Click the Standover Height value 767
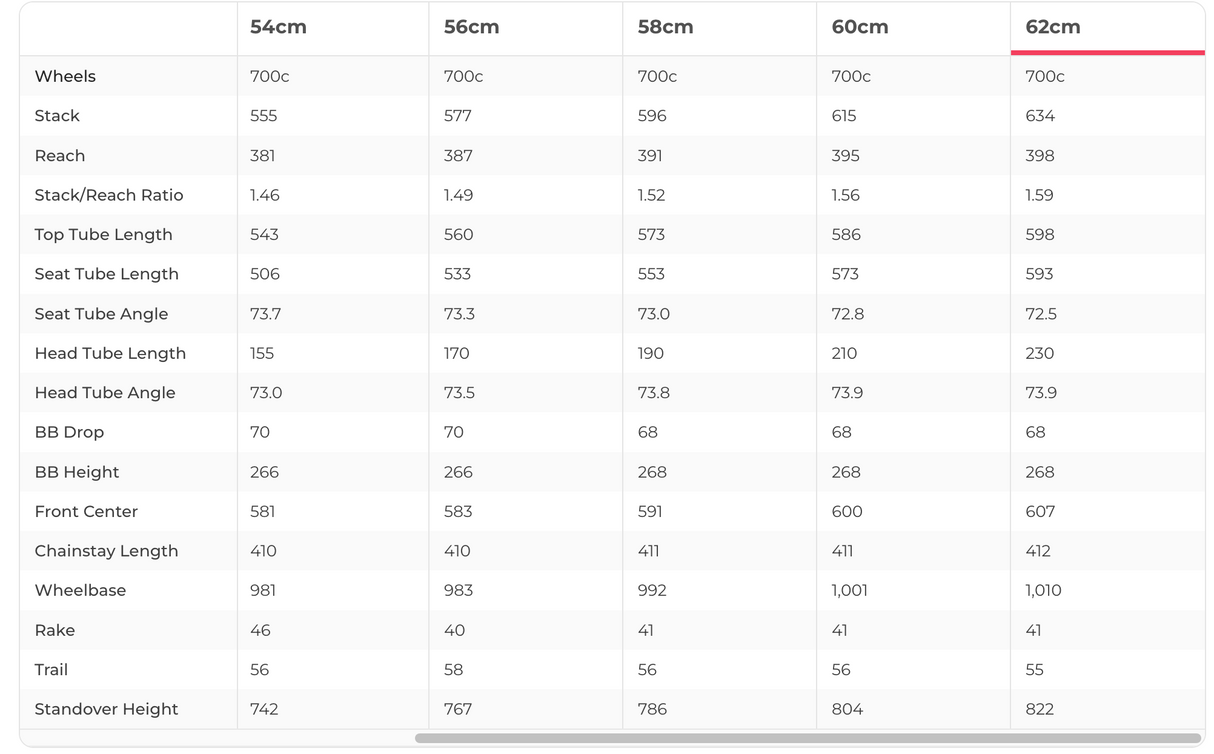1214x754 pixels. [x=458, y=709]
